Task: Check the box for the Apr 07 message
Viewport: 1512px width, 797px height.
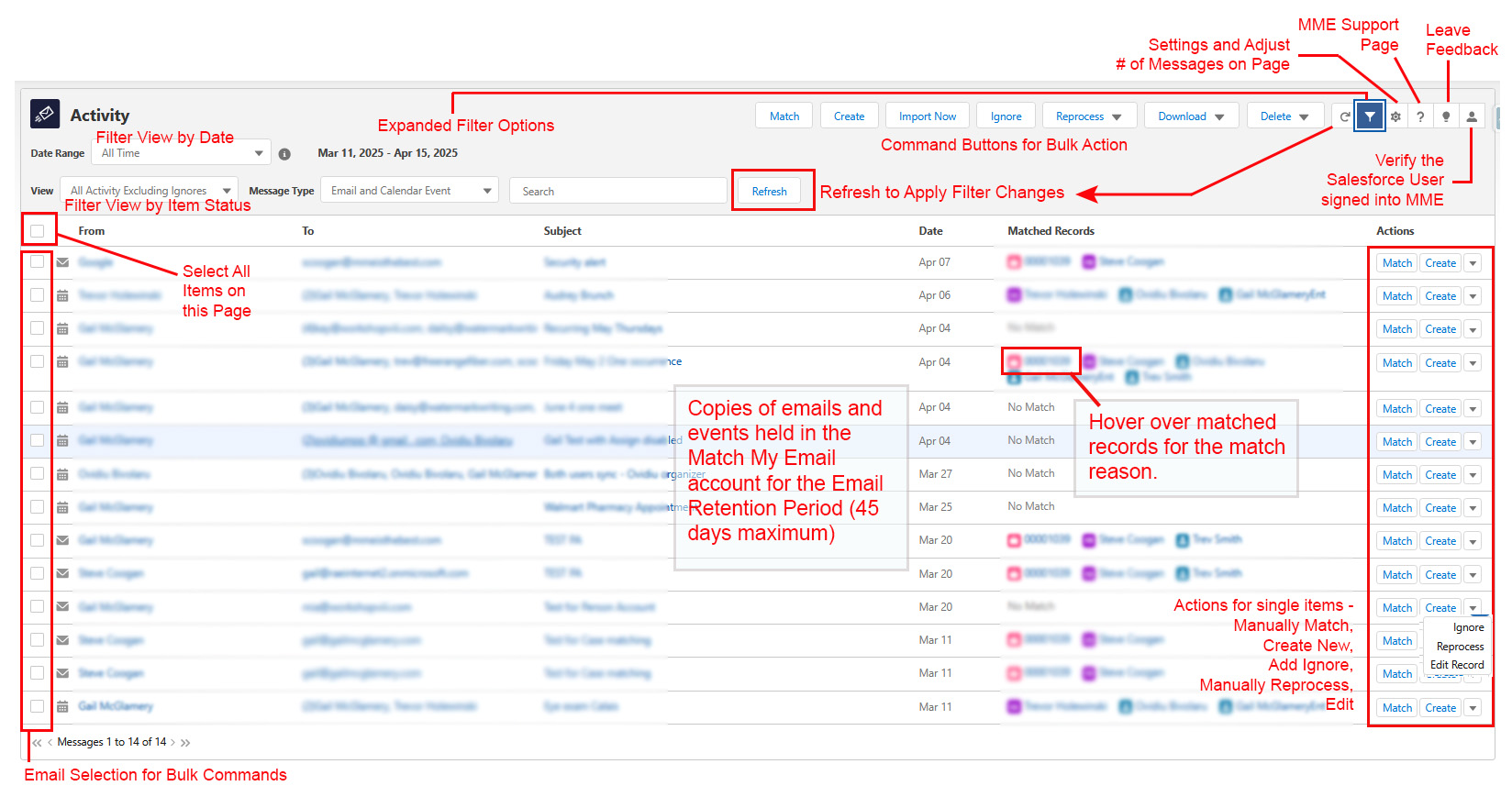Action: pos(38,262)
